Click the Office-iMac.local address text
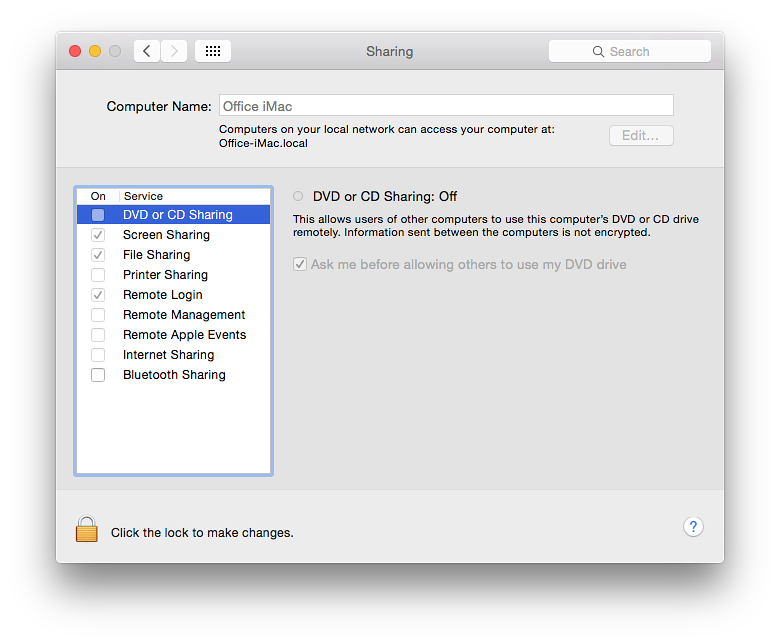 [x=263, y=143]
